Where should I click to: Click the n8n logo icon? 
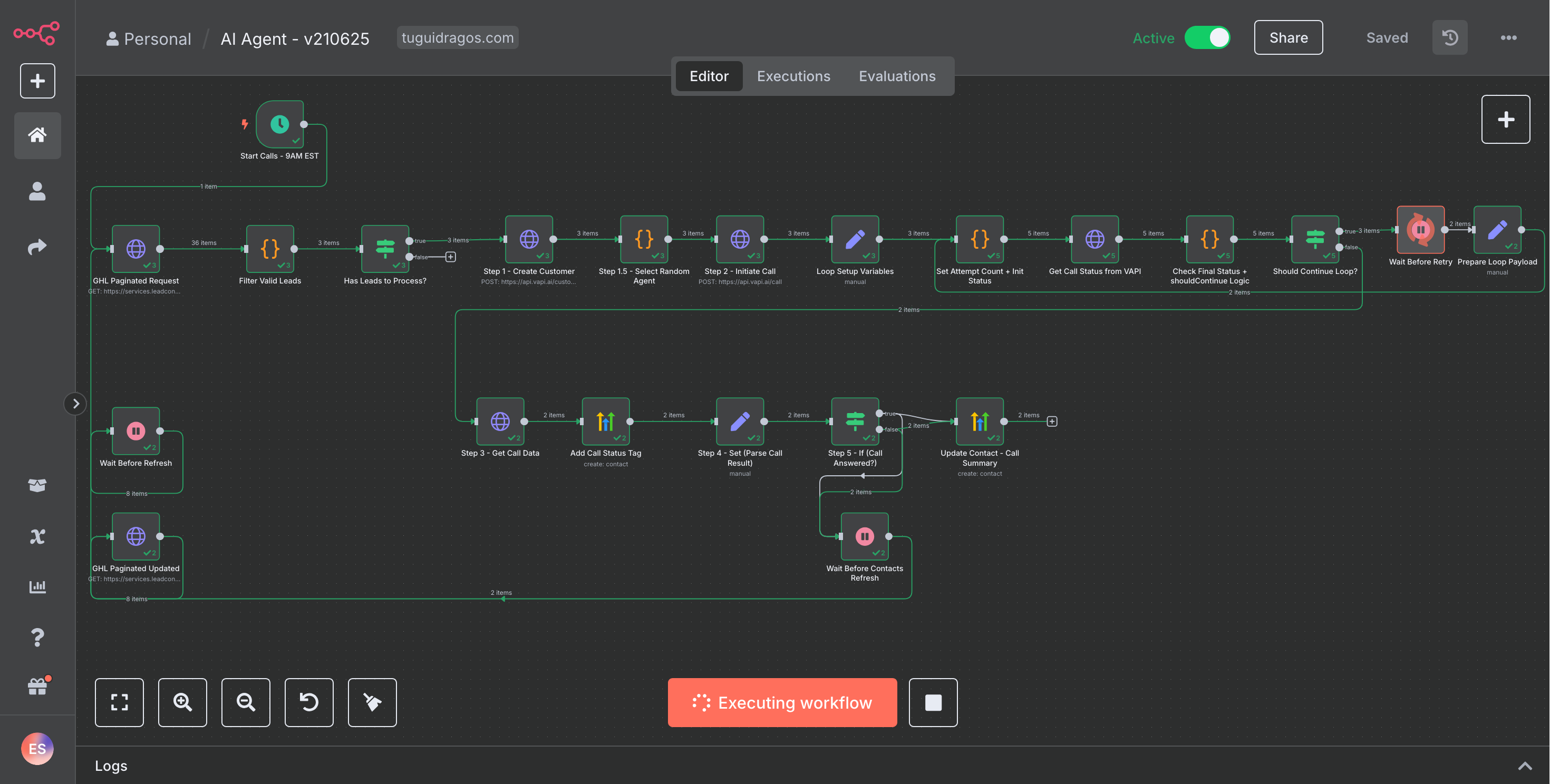point(37,33)
